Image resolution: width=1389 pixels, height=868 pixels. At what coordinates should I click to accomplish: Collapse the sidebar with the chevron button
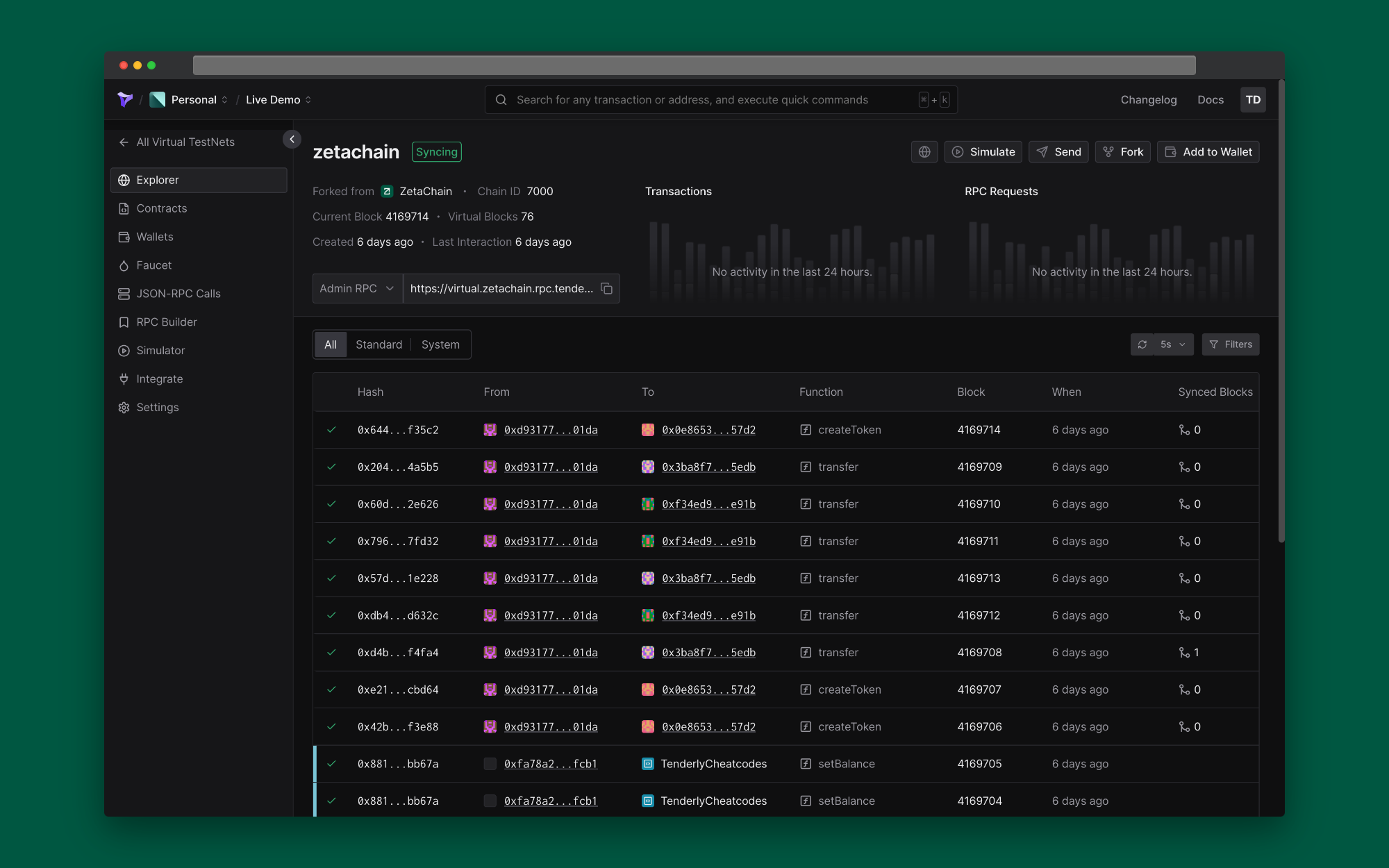[x=292, y=140]
